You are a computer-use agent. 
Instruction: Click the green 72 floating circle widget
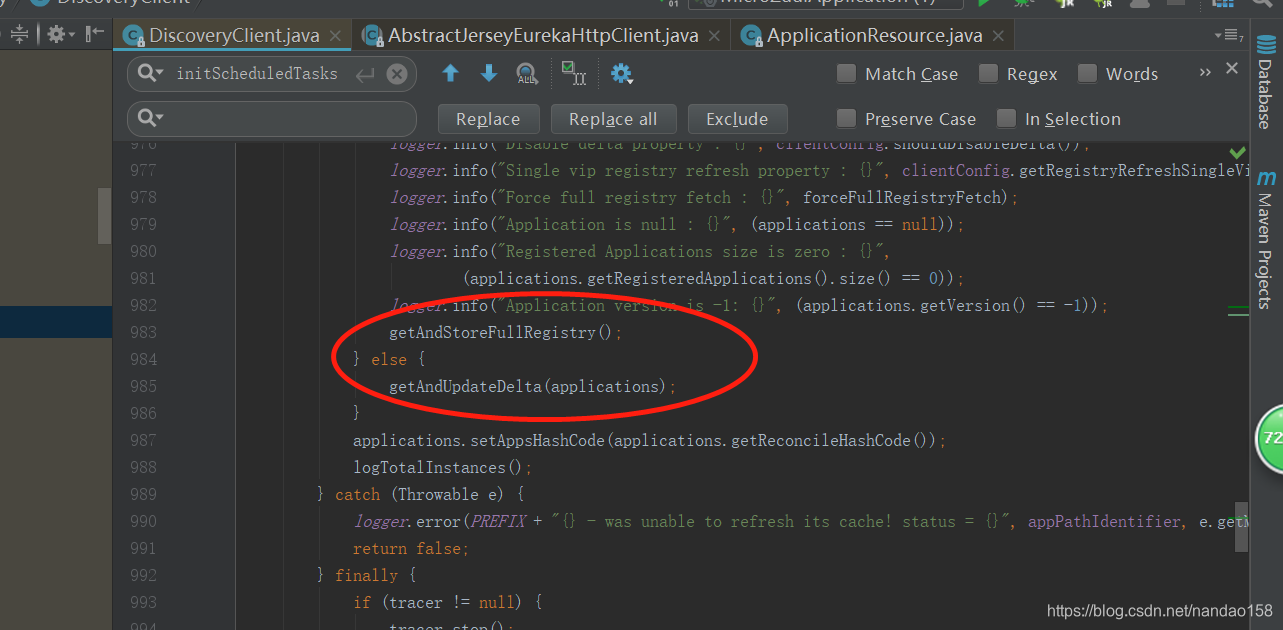point(1271,438)
